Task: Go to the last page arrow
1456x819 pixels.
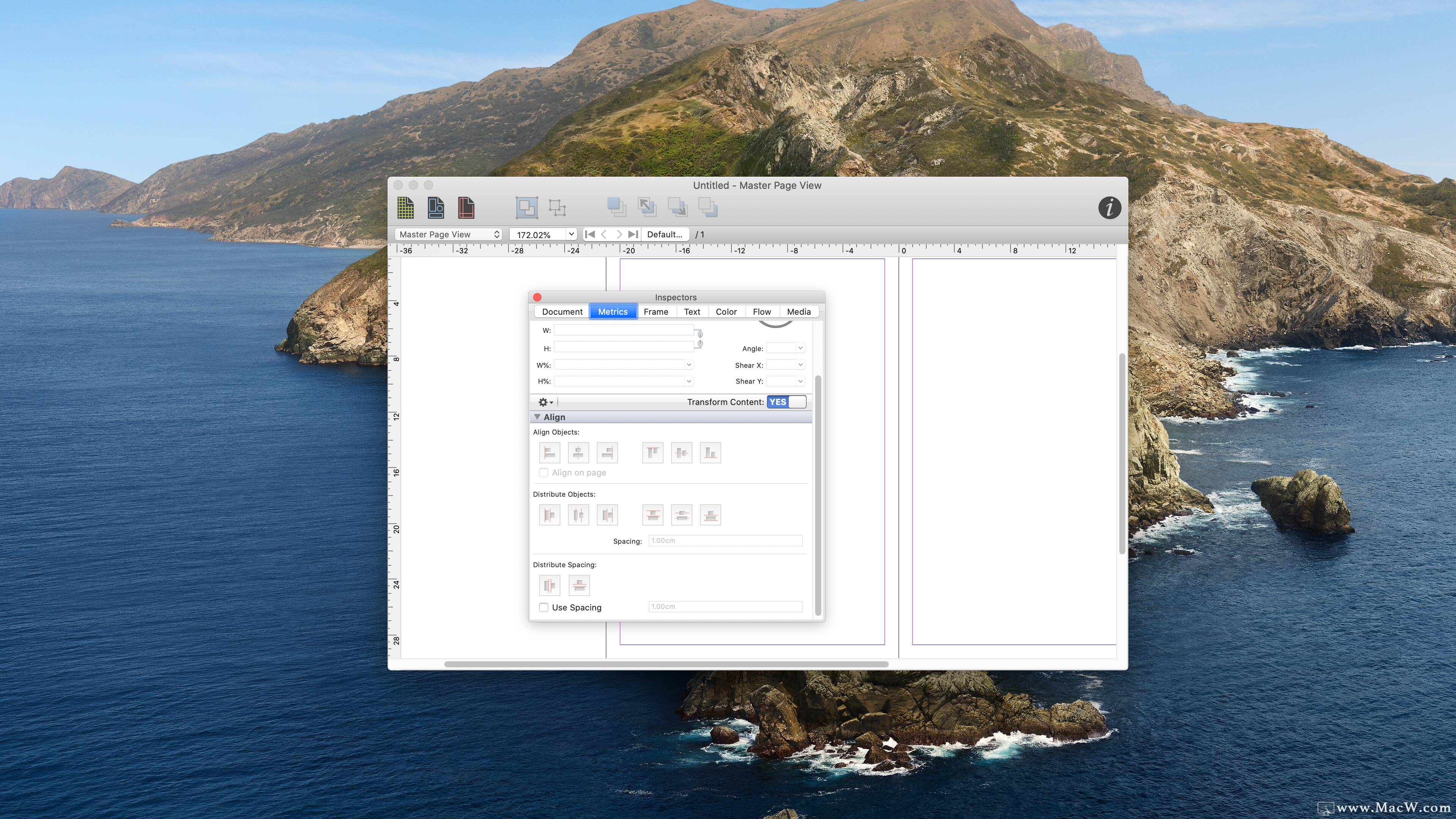Action: (x=633, y=234)
